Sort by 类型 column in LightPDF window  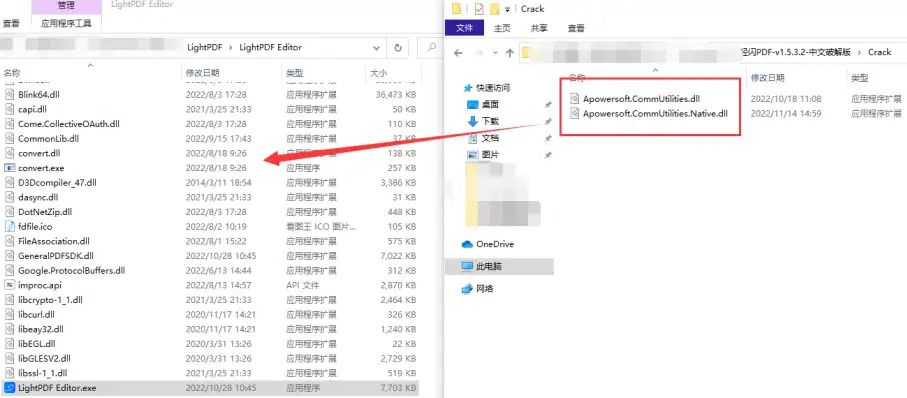click(x=294, y=73)
